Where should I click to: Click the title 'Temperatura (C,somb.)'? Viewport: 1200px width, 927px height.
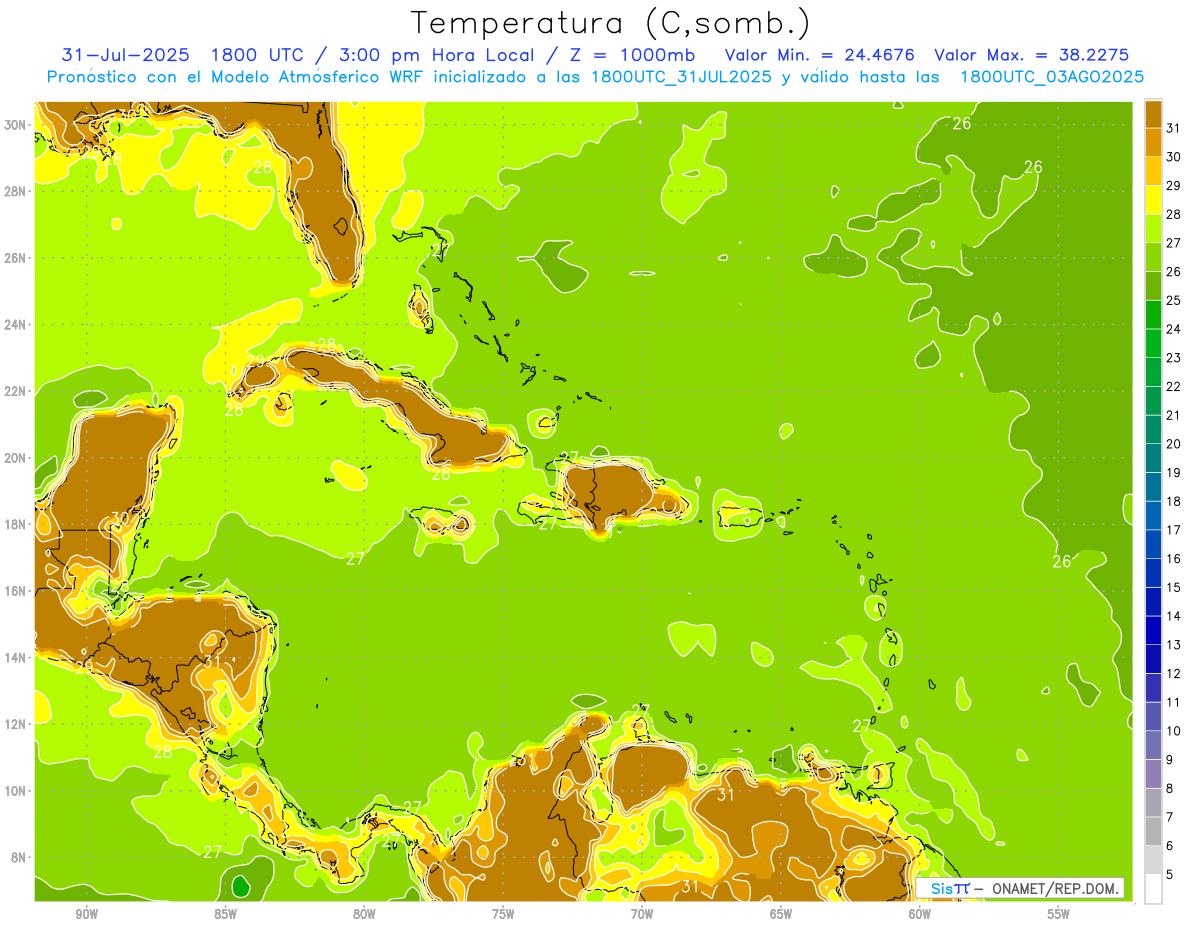[x=611, y=23]
